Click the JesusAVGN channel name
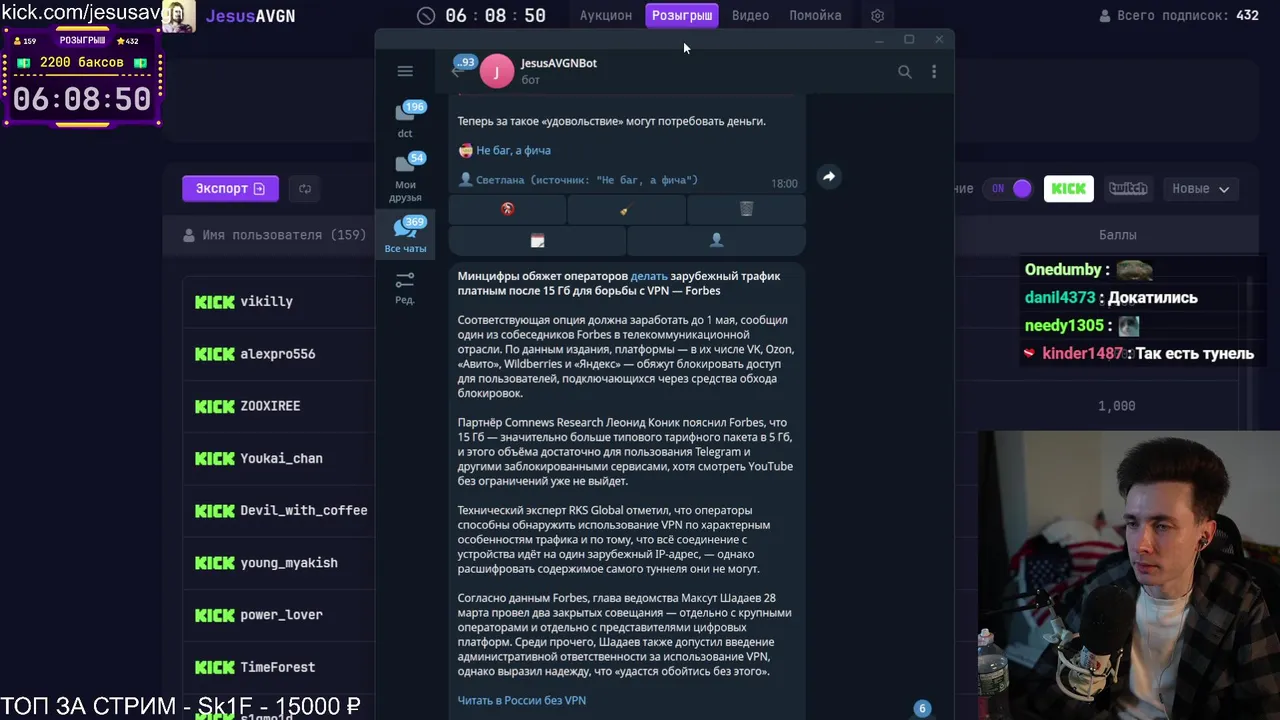Viewport: 1280px width, 720px height. pyautogui.click(x=250, y=16)
